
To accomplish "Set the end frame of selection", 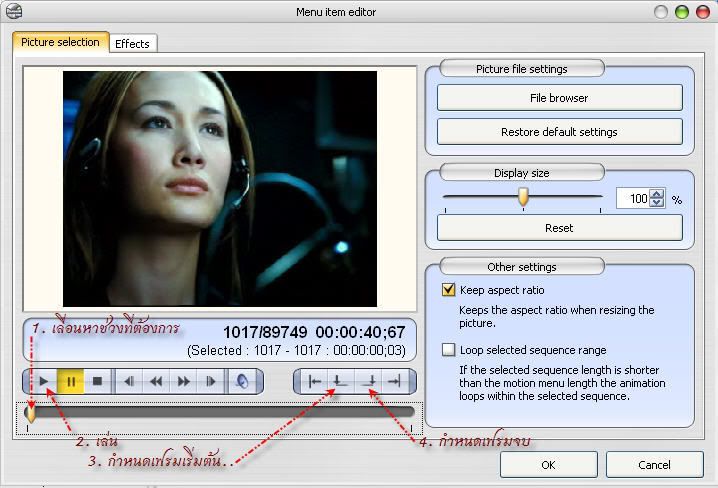I will click(x=368, y=381).
